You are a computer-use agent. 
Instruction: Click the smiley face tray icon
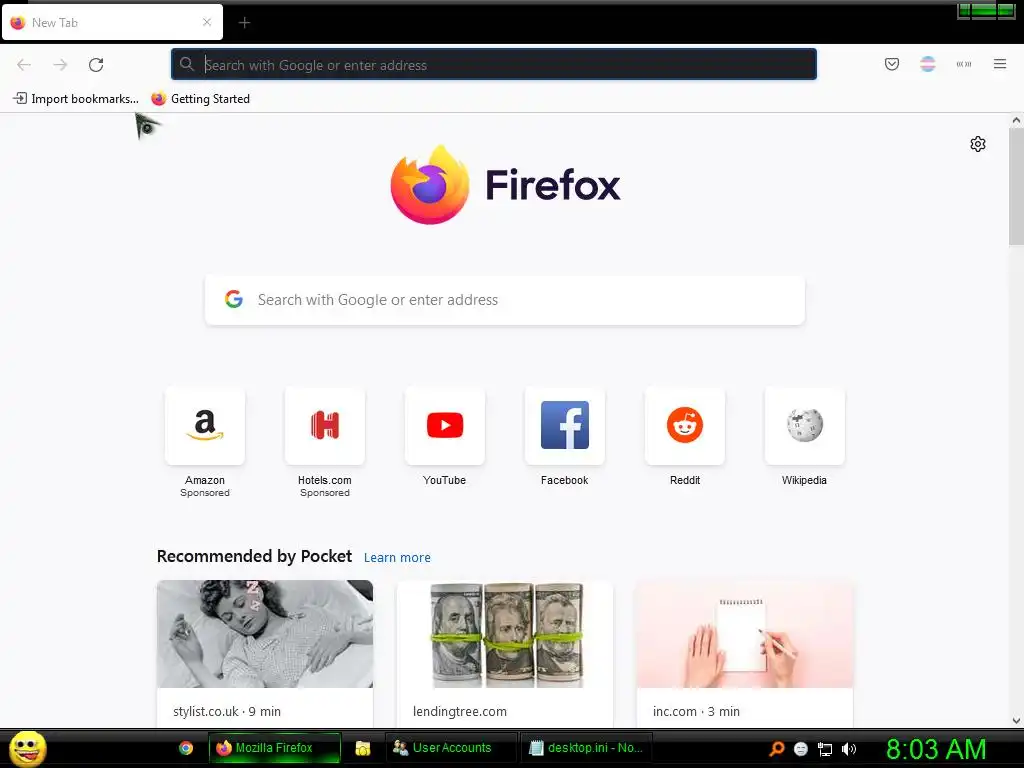pos(801,749)
